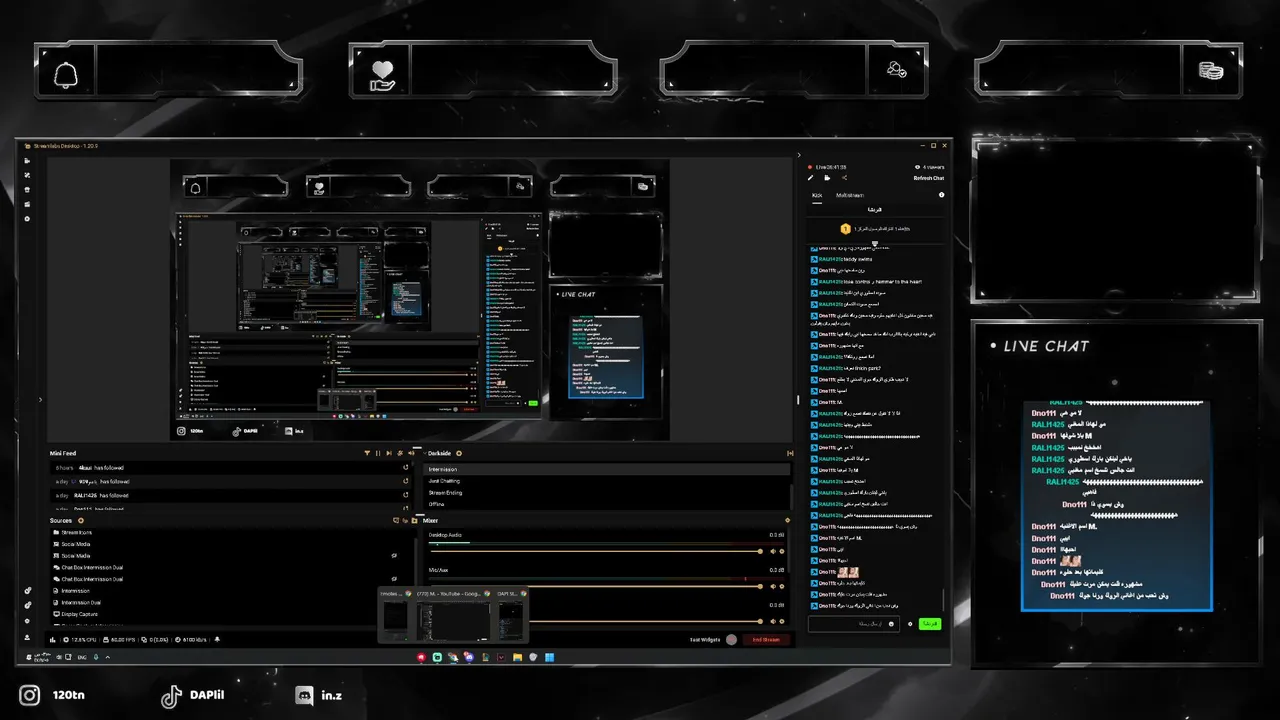Open the Themes icon in the left sidebar
The width and height of the screenshot is (1280, 720).
click(27, 175)
